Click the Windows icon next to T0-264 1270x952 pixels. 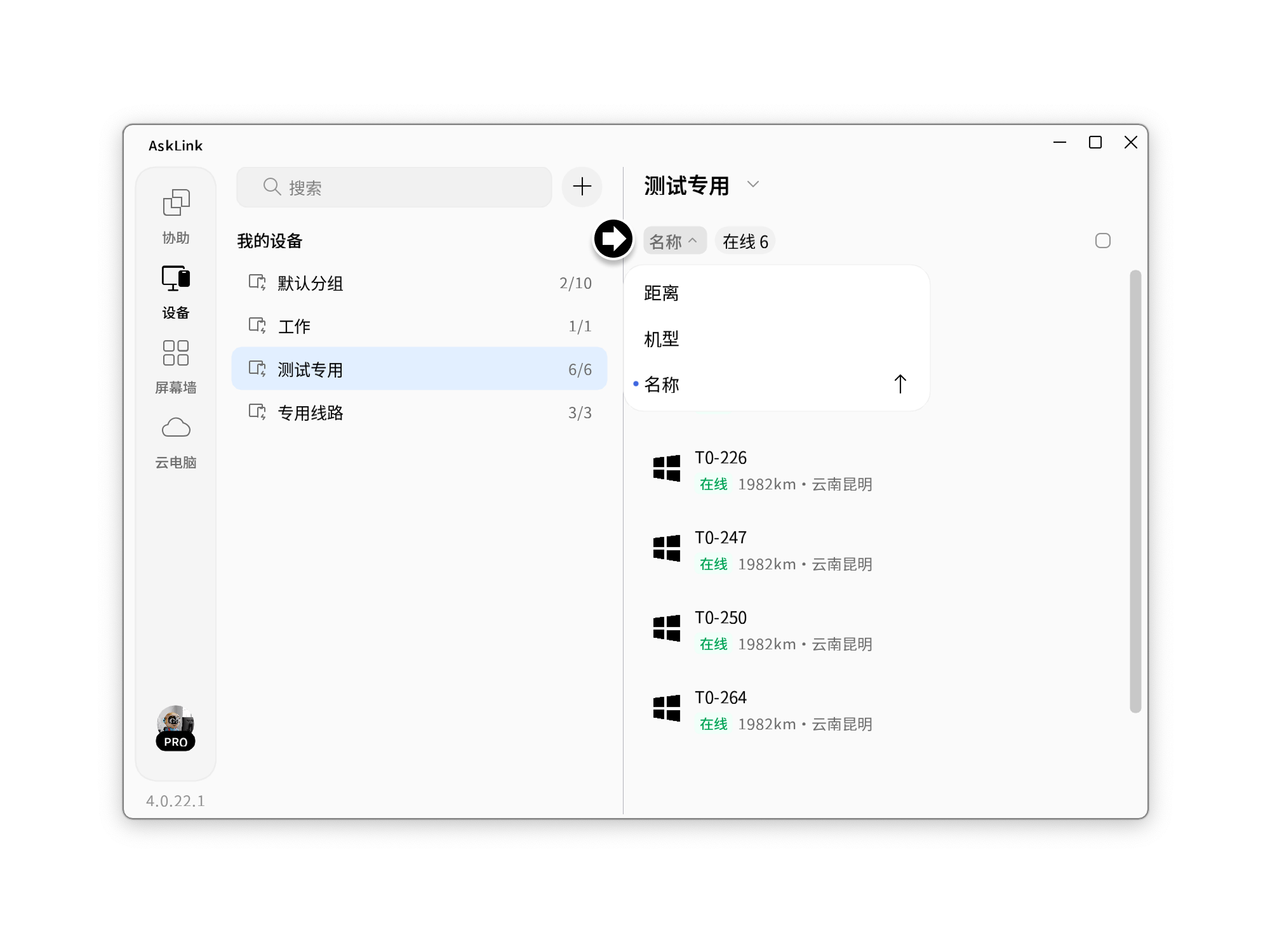tap(667, 709)
